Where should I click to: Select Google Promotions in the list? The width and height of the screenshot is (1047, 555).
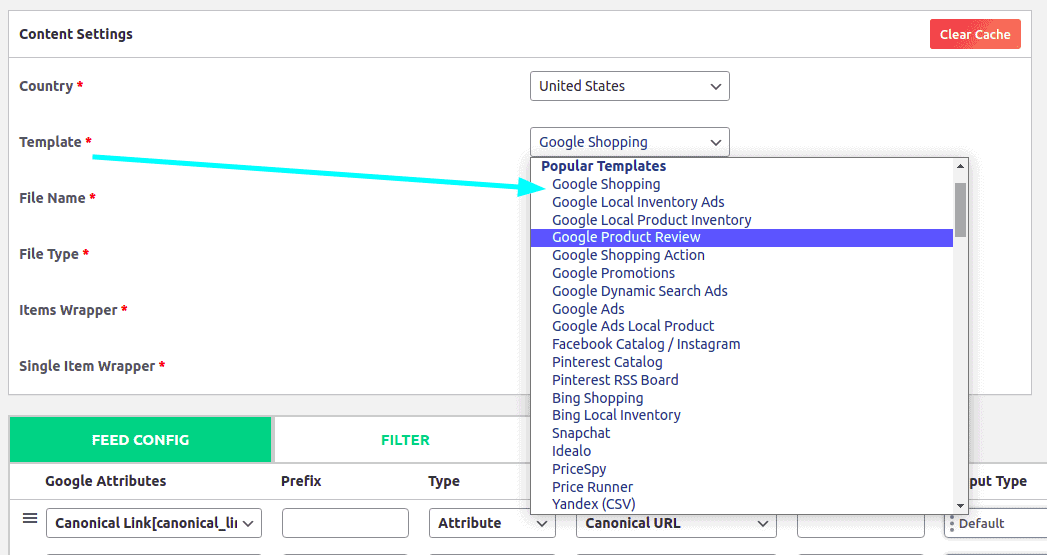pos(741,273)
